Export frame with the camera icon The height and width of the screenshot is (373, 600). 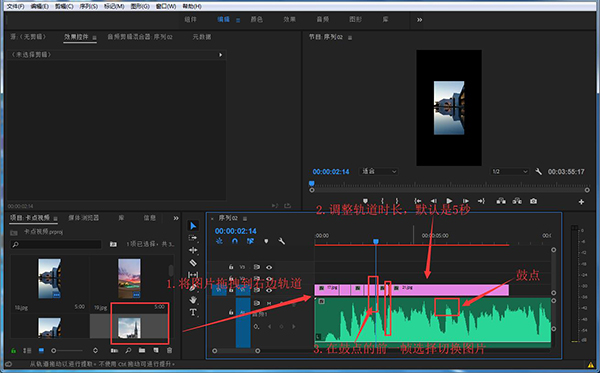[x=533, y=201]
